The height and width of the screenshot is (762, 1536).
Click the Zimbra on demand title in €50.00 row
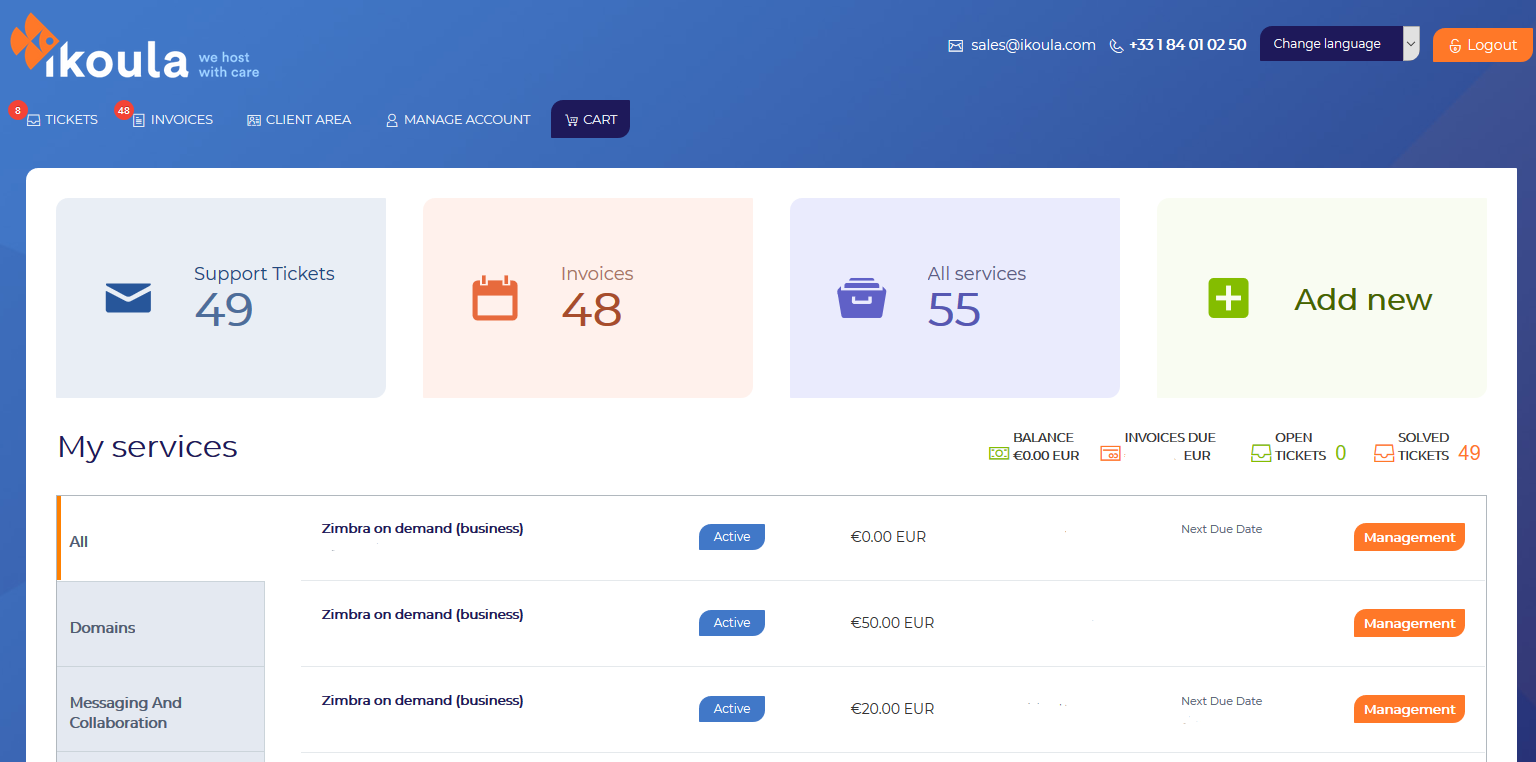[x=422, y=614]
